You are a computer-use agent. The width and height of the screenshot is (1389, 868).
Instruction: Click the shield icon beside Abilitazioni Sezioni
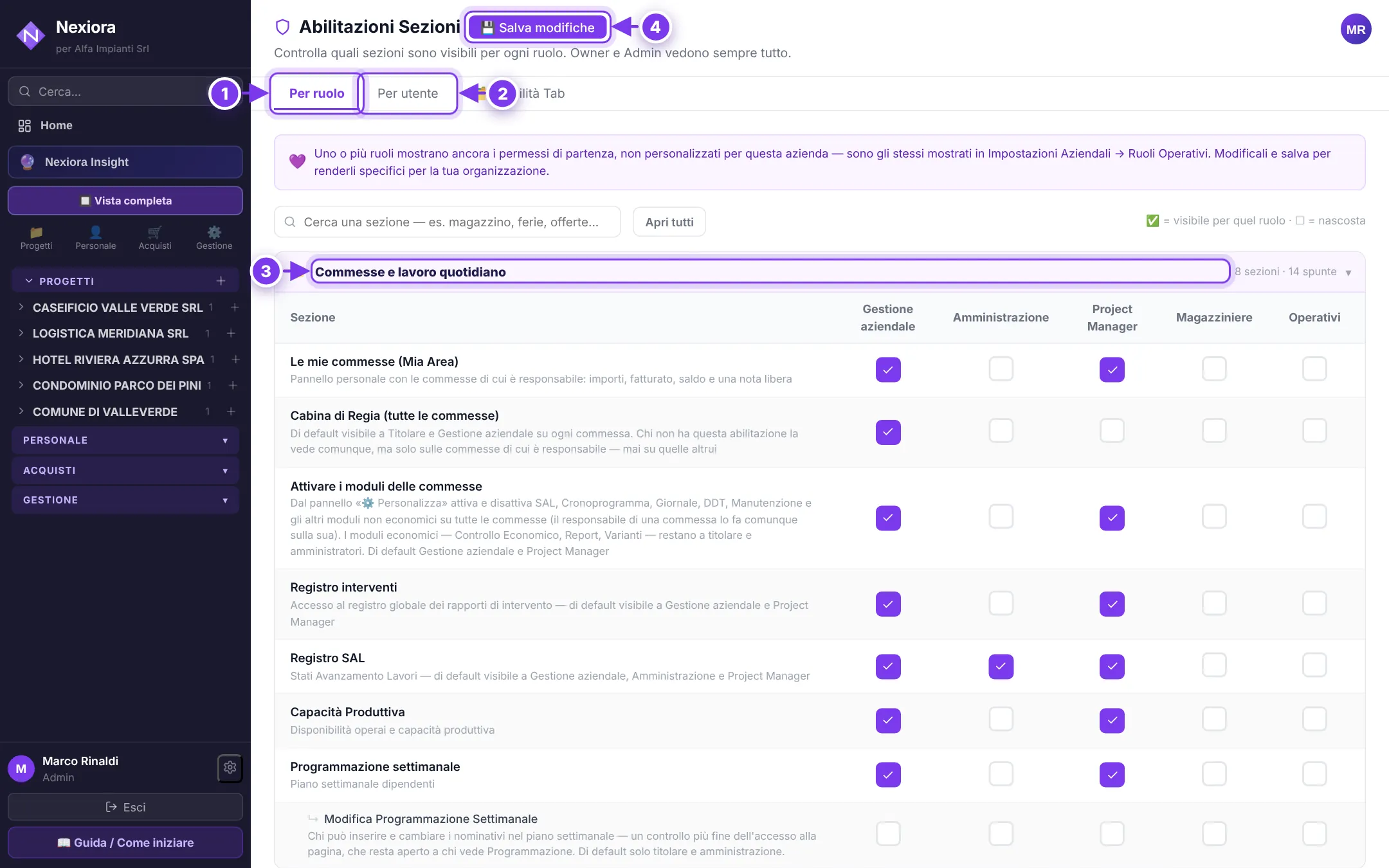pos(282,27)
